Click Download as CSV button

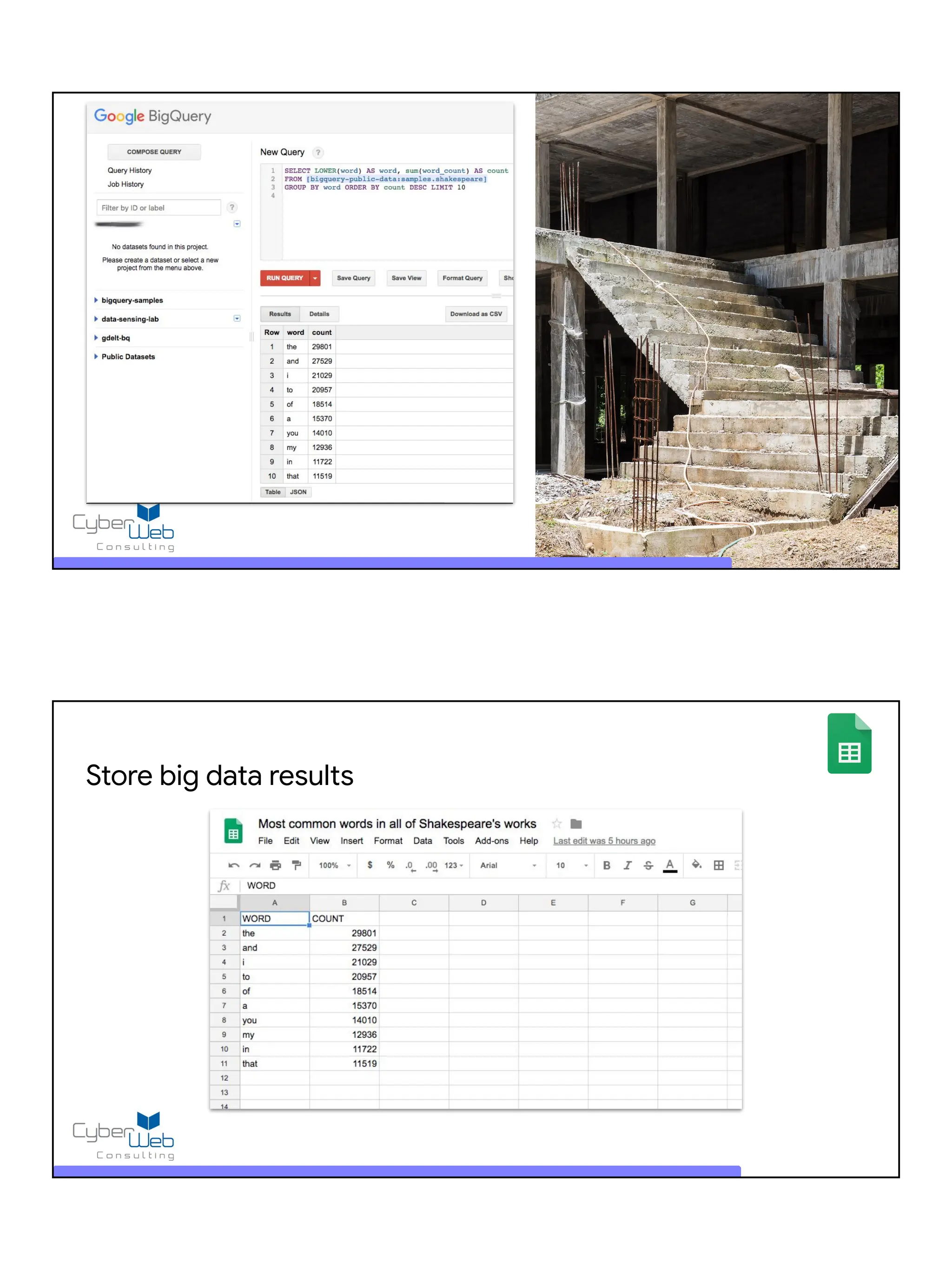coord(476,314)
